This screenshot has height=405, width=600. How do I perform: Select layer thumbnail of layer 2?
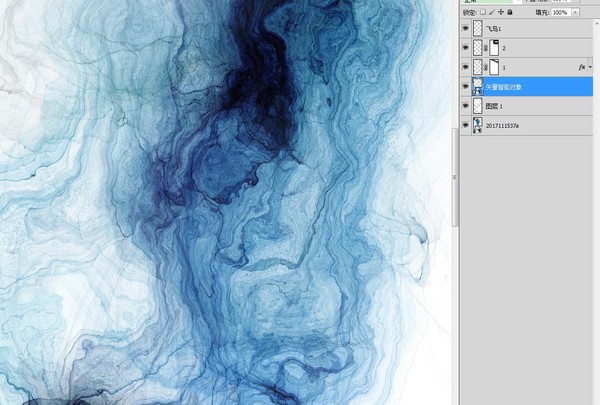point(478,48)
